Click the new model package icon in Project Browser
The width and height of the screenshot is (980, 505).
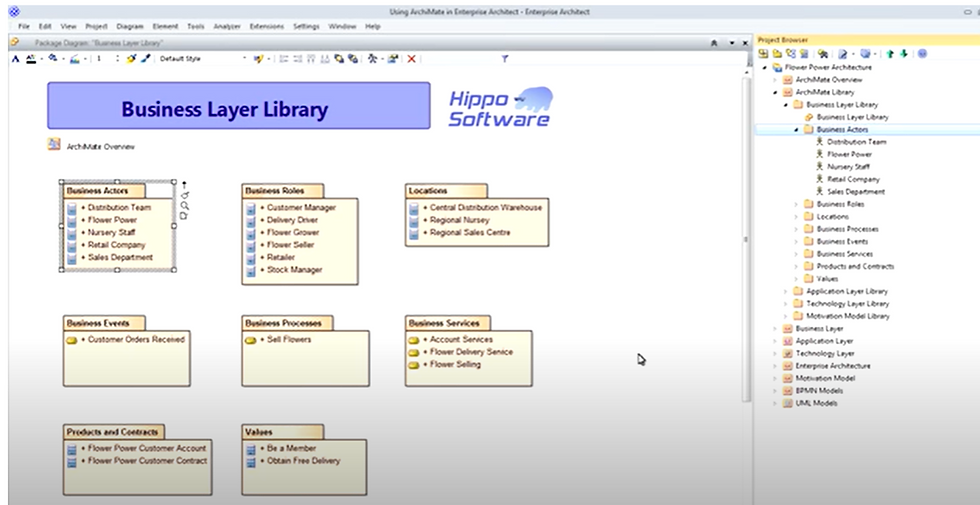tap(763, 54)
